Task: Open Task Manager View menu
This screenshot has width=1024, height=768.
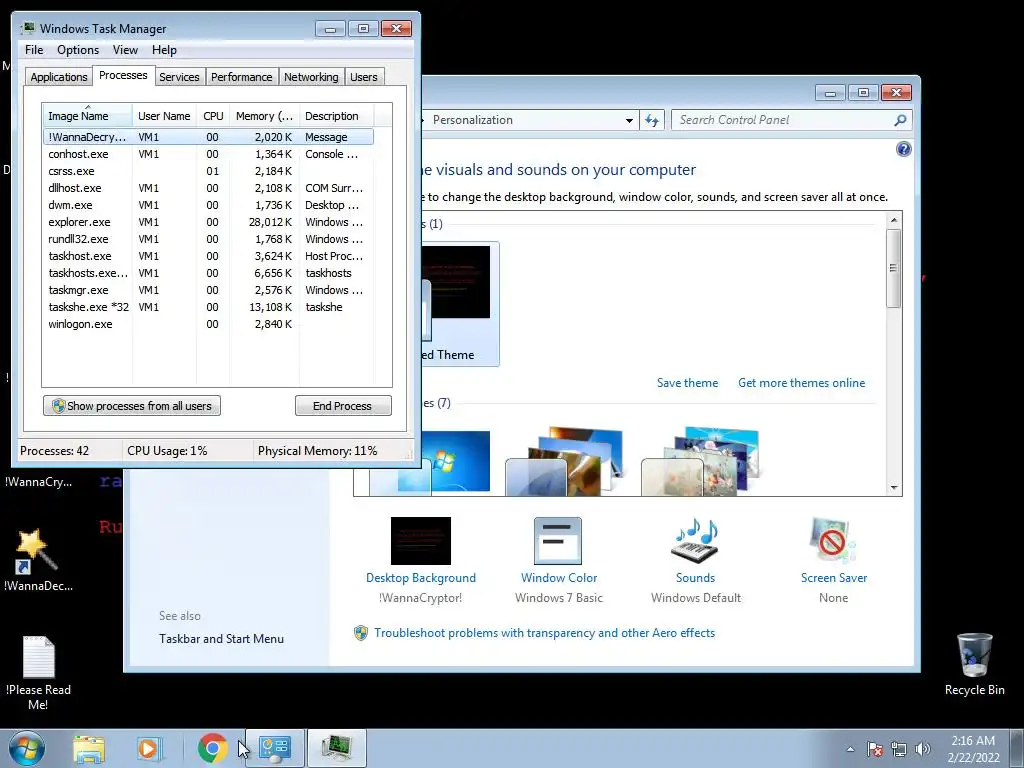Action: click(x=125, y=50)
